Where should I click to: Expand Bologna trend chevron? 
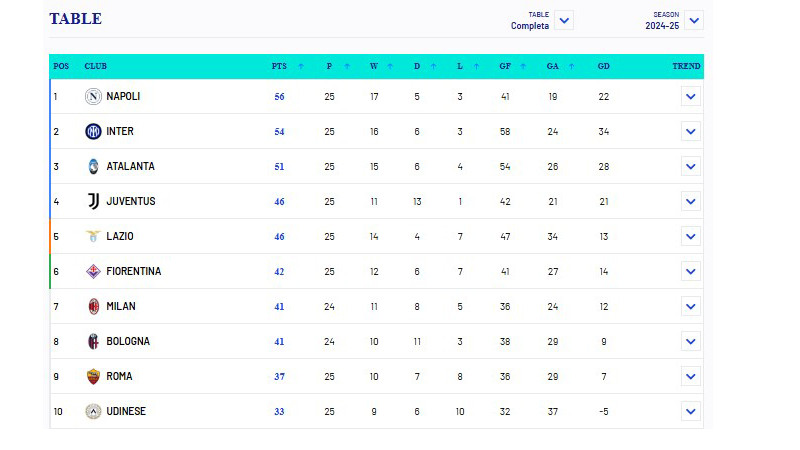(x=691, y=341)
